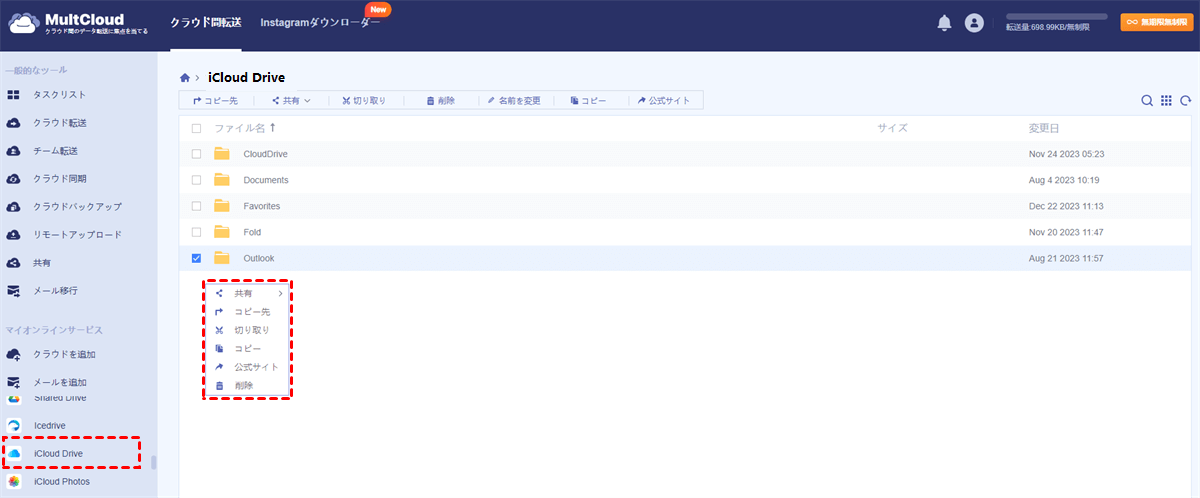This screenshot has height=498, width=1200.
Task: Click the タスクリスト grid icon
Action: pyautogui.click(x=14, y=95)
